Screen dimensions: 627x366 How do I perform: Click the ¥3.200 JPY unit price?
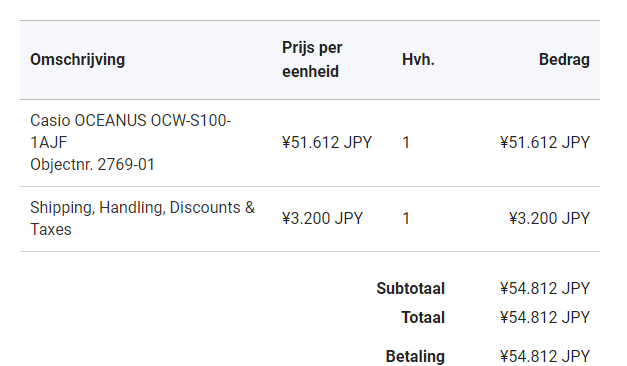(322, 218)
